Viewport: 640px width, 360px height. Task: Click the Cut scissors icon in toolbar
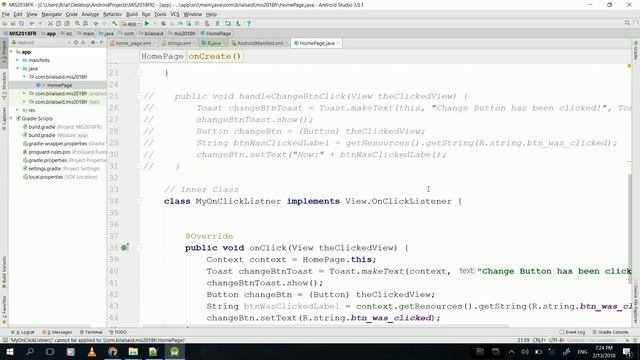click(x=50, y=24)
